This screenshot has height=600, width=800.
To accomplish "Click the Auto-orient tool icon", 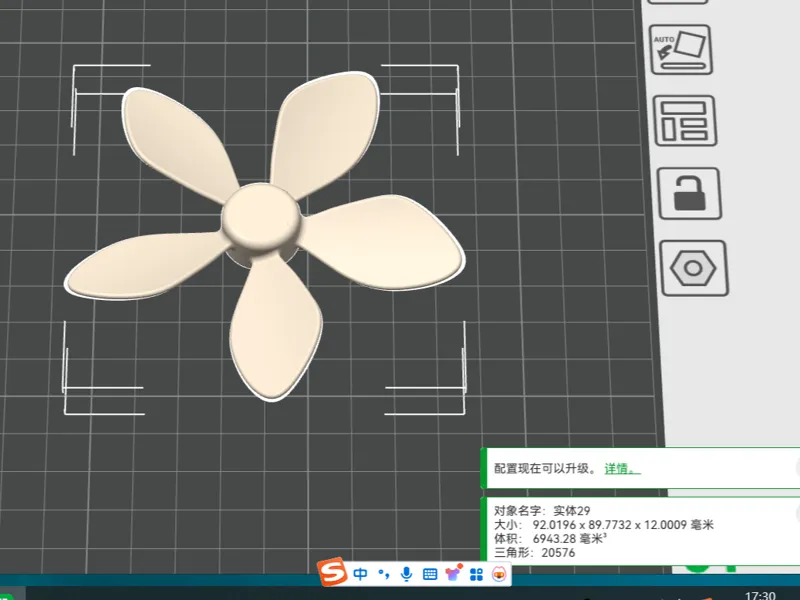I will [x=681, y=49].
